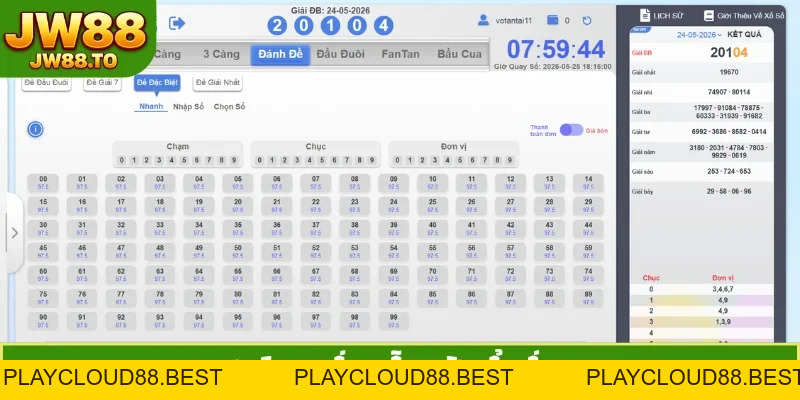Pick number 30 in the grid

pos(43,229)
